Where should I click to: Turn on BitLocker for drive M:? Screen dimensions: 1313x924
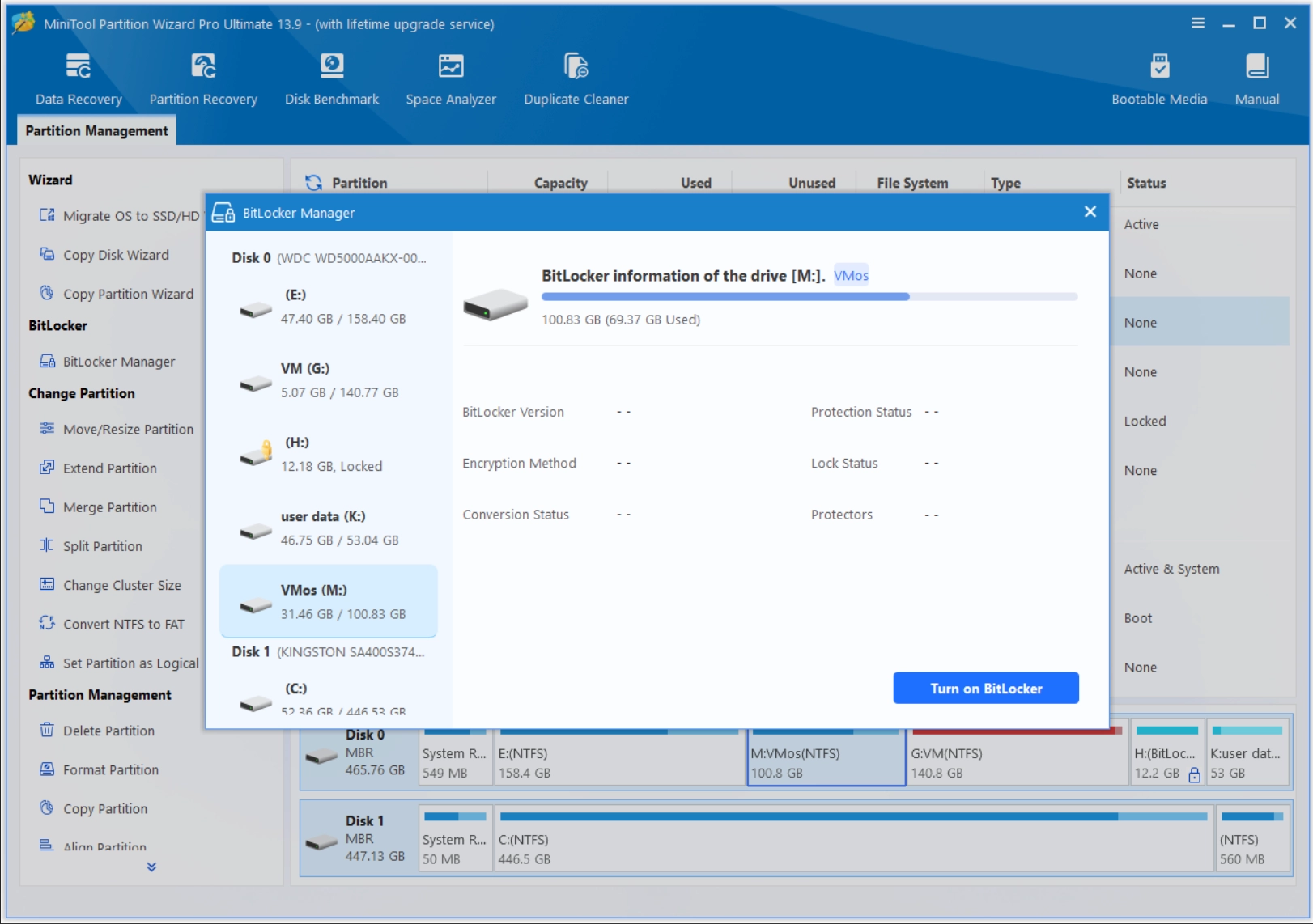(x=986, y=689)
